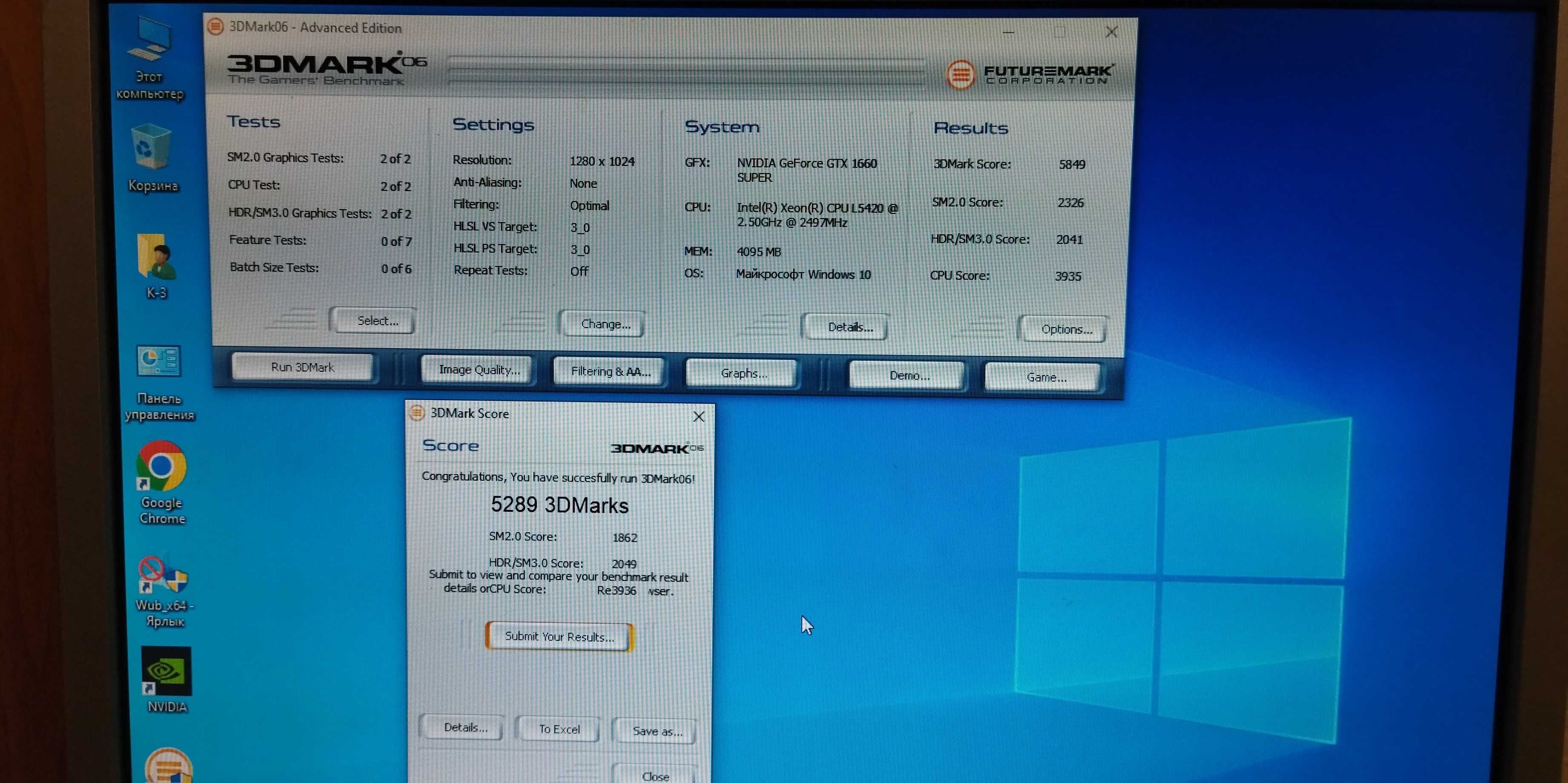Open the K-3 user folder icon
The height and width of the screenshot is (783, 1568).
coord(156,266)
